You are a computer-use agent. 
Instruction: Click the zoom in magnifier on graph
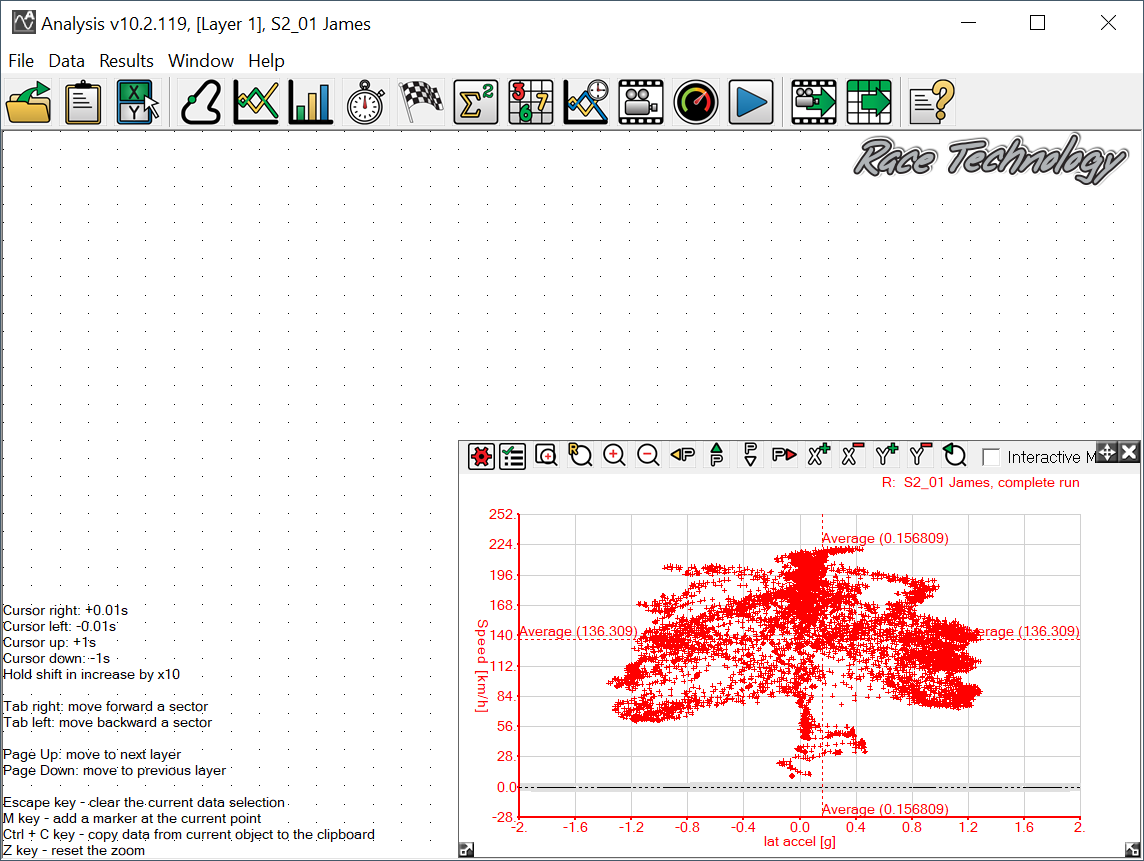614,456
